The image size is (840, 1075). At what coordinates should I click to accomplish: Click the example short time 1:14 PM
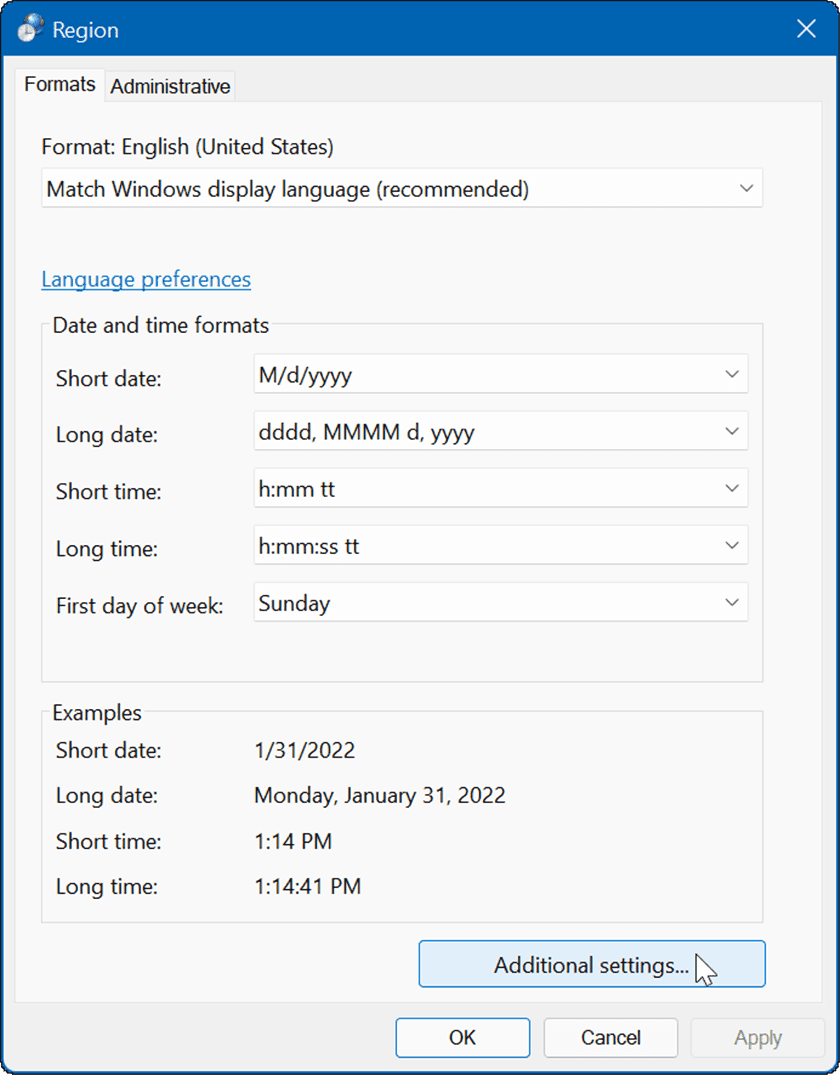point(293,841)
